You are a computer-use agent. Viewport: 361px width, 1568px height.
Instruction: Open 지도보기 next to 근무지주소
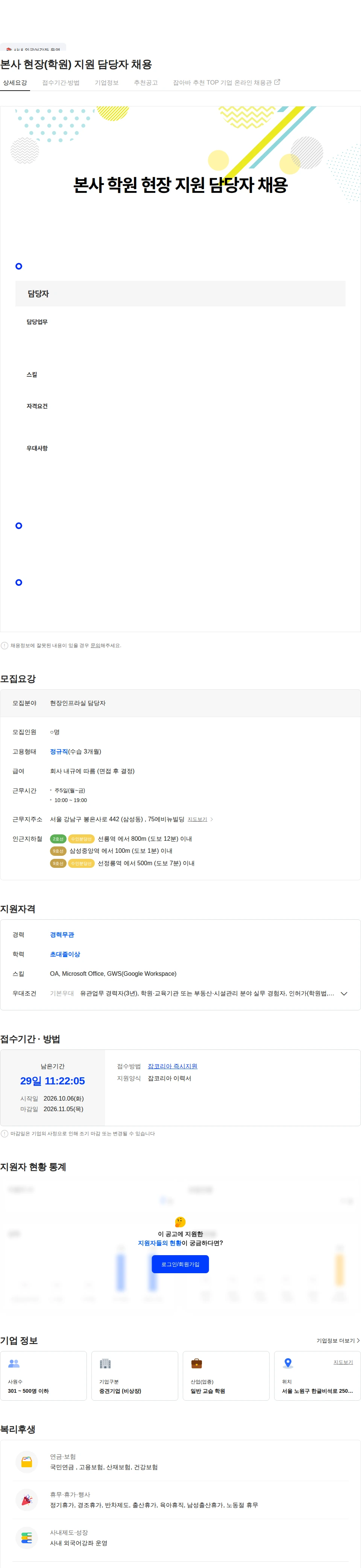pos(197,819)
